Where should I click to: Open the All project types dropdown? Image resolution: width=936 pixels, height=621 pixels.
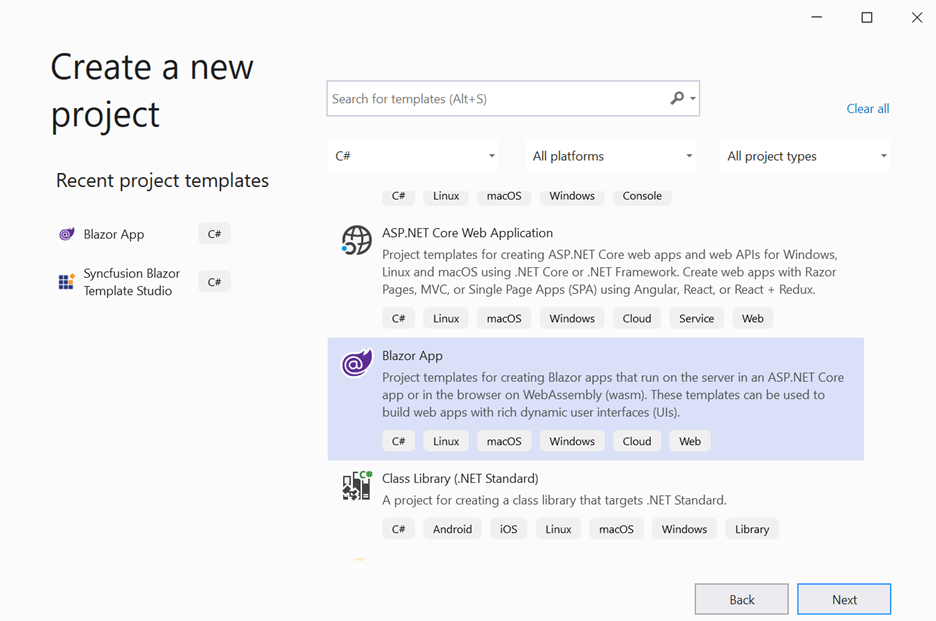(805, 156)
